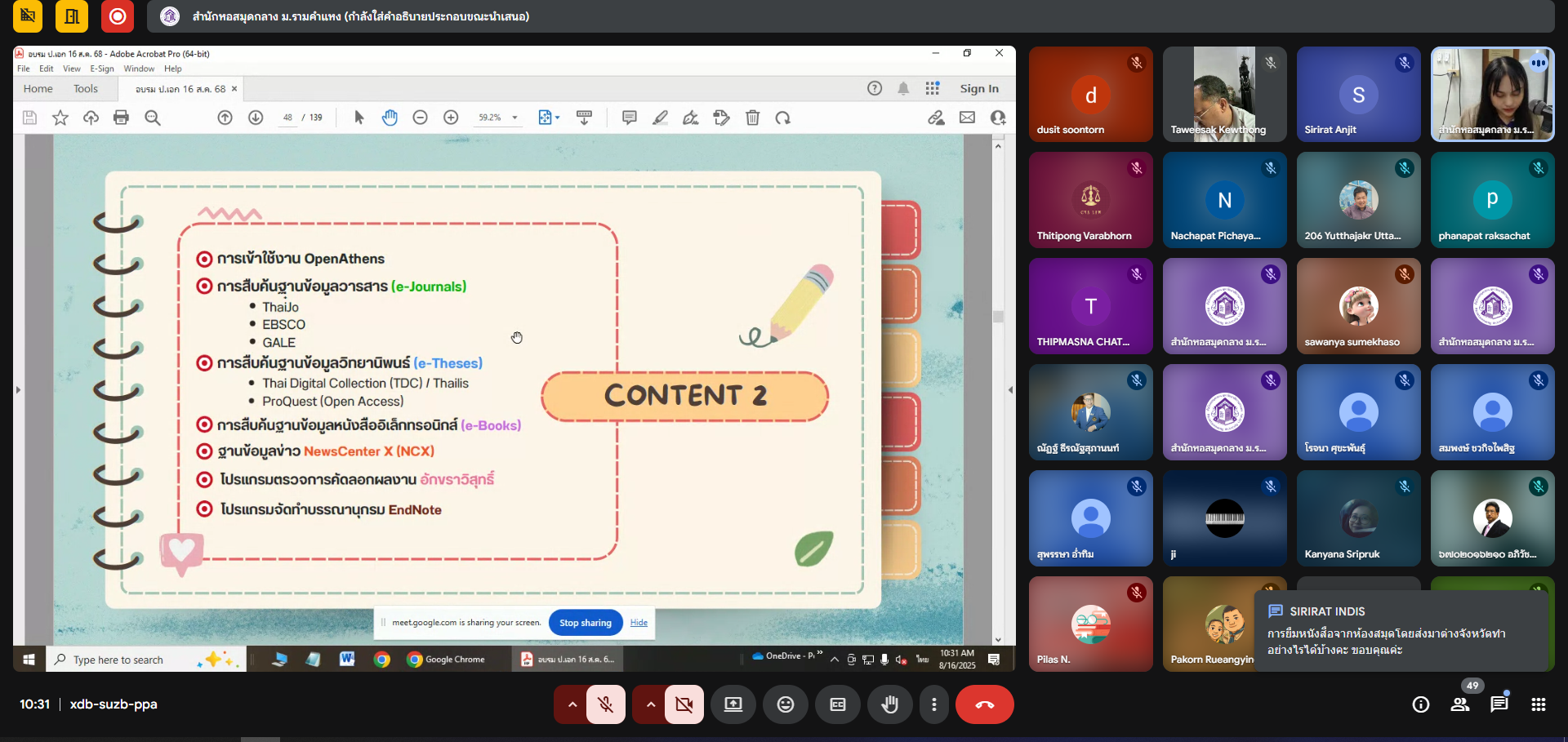Open the File menu in Acrobat
This screenshot has height=742, width=1568.
point(24,69)
